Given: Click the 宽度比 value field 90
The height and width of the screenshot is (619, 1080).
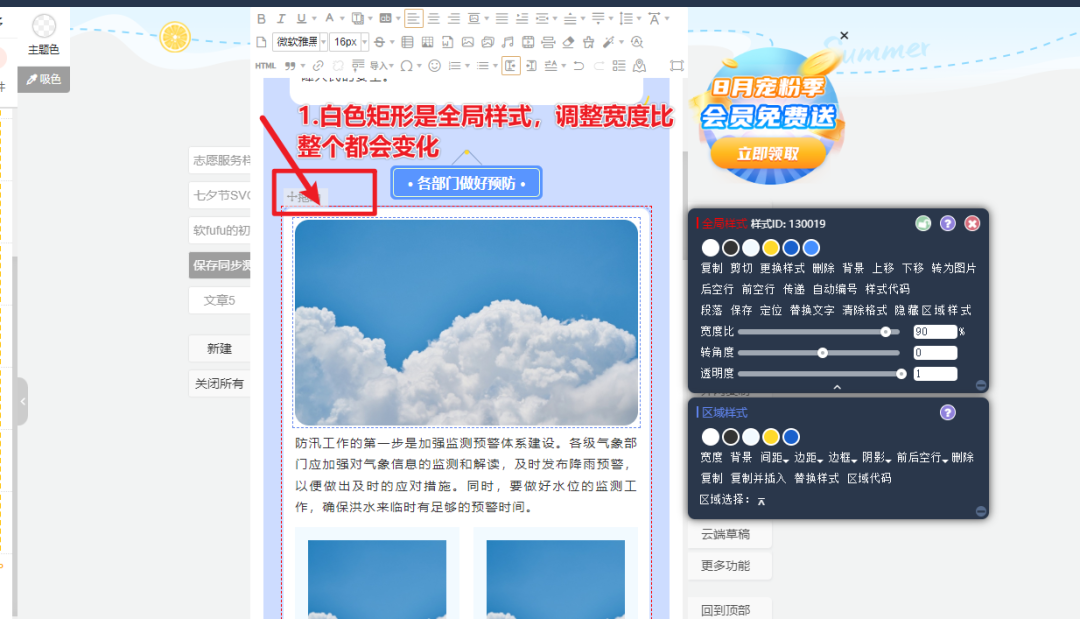Looking at the screenshot, I should [935, 332].
